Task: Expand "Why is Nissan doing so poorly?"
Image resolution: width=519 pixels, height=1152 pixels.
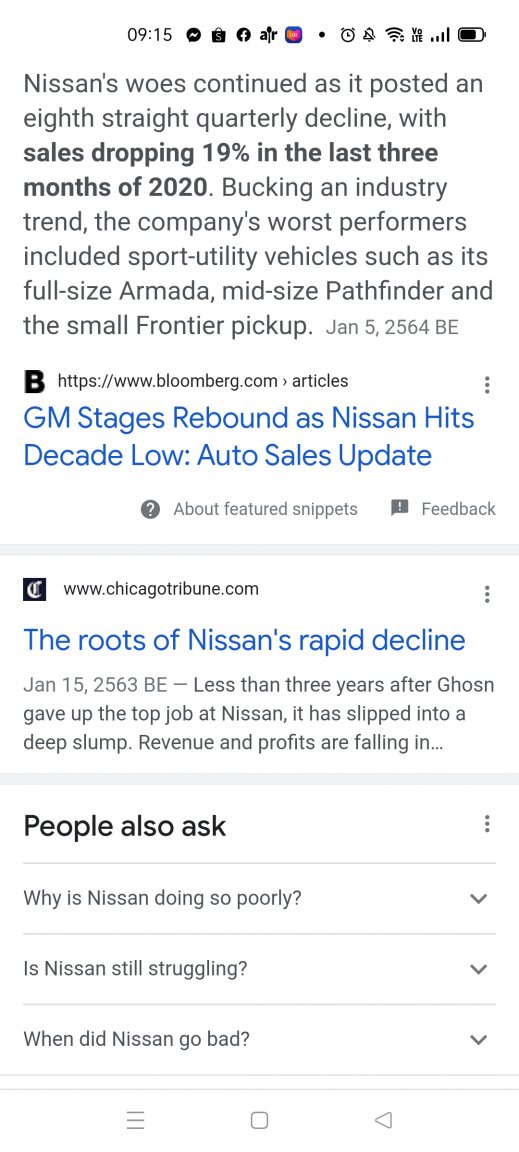Action: 260,898
